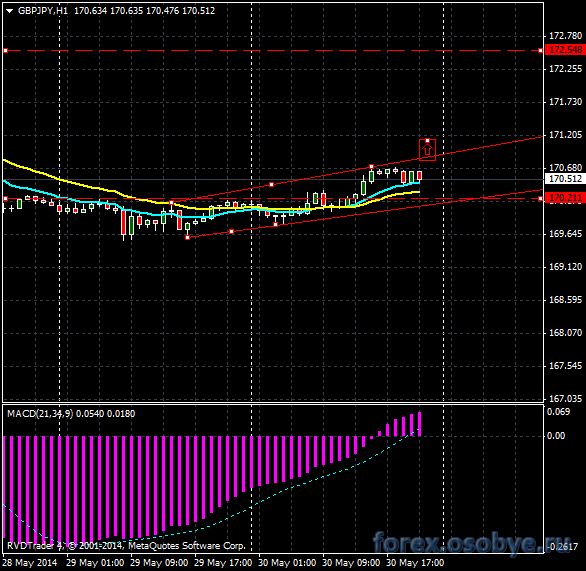Click the 28 May 2014 date label
Image resolution: width=586 pixels, height=571 pixels.
point(30,562)
